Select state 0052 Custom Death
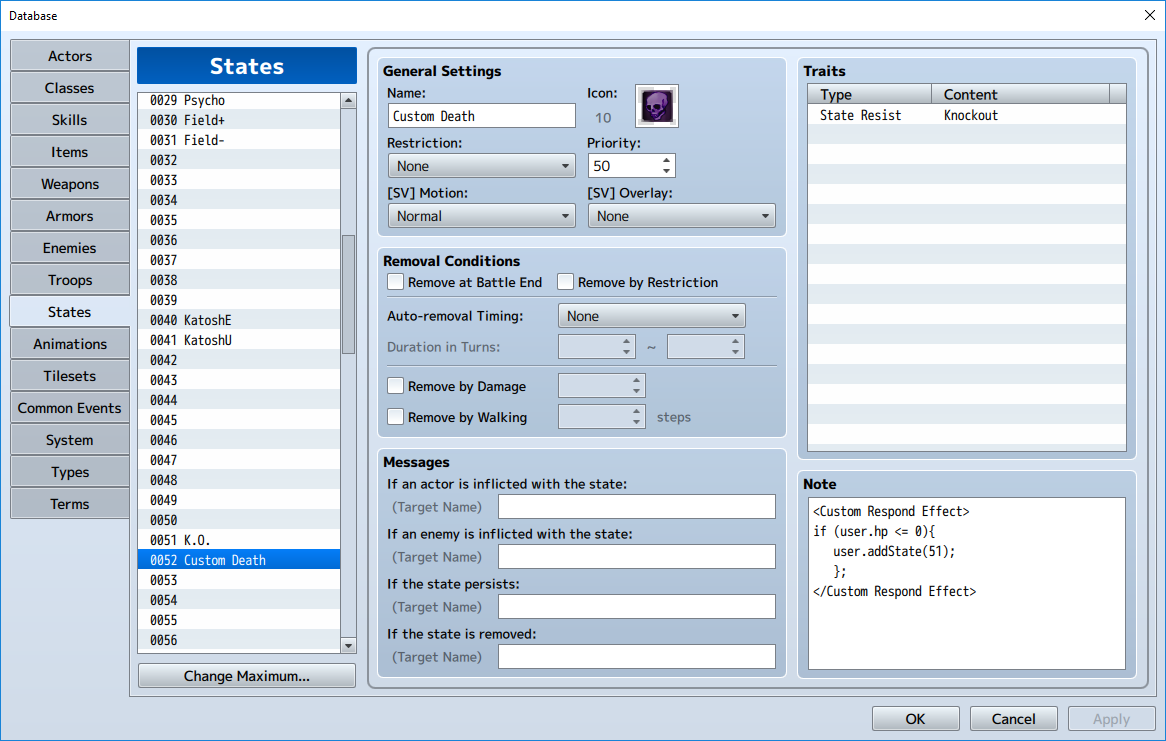The image size is (1166, 741). (x=239, y=560)
